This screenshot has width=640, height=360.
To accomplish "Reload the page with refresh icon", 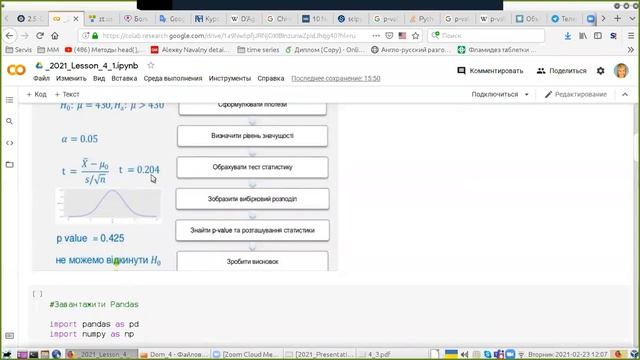I will 40,36.
